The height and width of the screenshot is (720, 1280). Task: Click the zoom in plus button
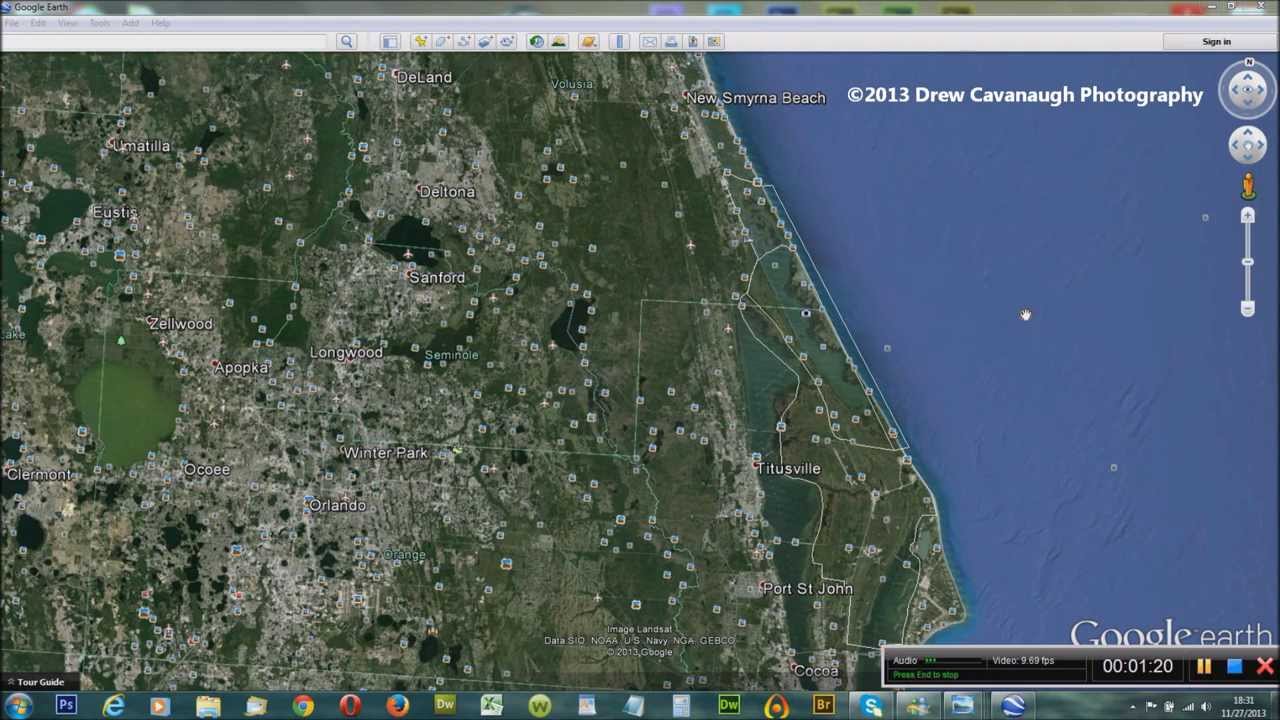click(x=1248, y=216)
